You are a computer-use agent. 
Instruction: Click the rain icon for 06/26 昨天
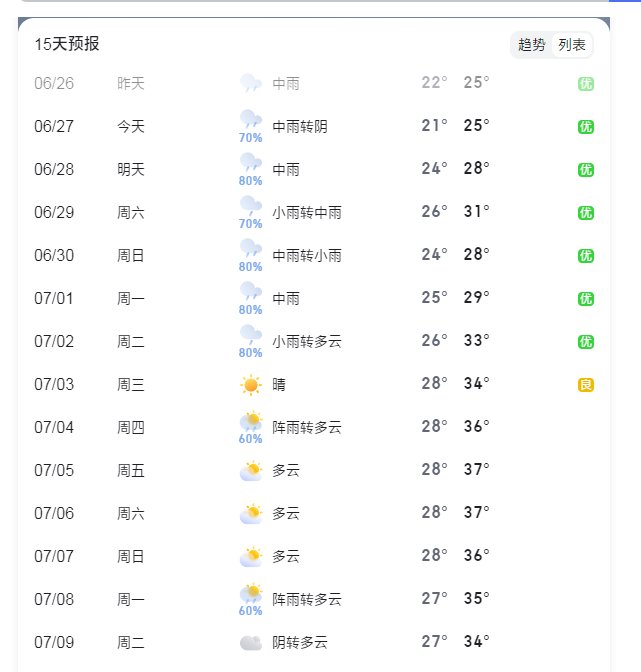250,83
